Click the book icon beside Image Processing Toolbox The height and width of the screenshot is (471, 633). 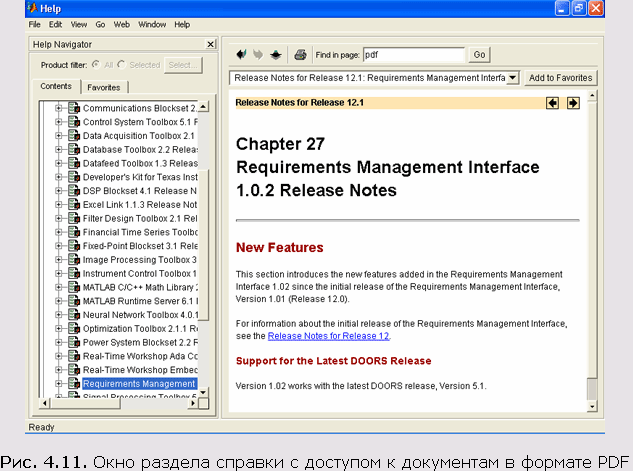[x=74, y=260]
